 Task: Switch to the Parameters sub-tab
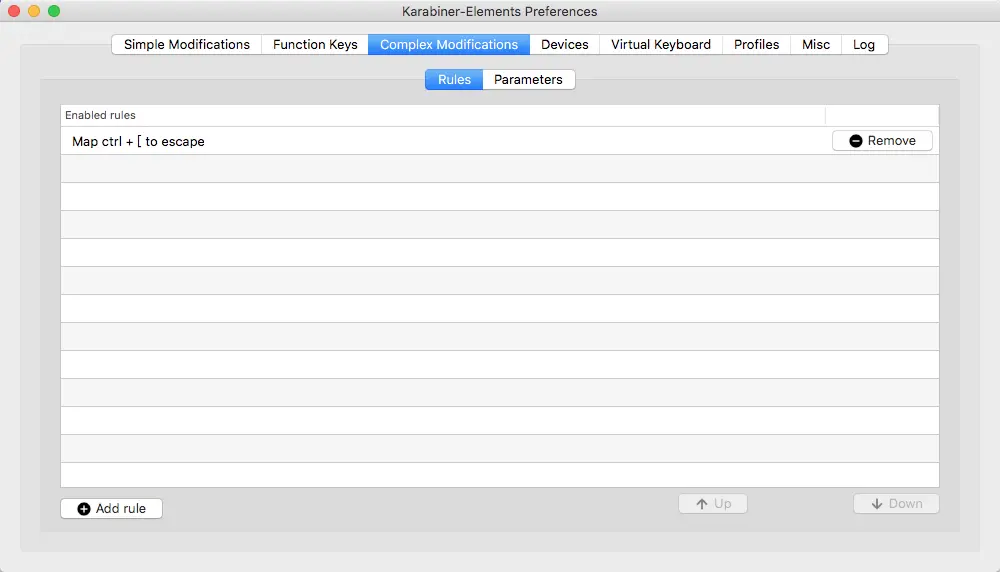click(x=528, y=80)
